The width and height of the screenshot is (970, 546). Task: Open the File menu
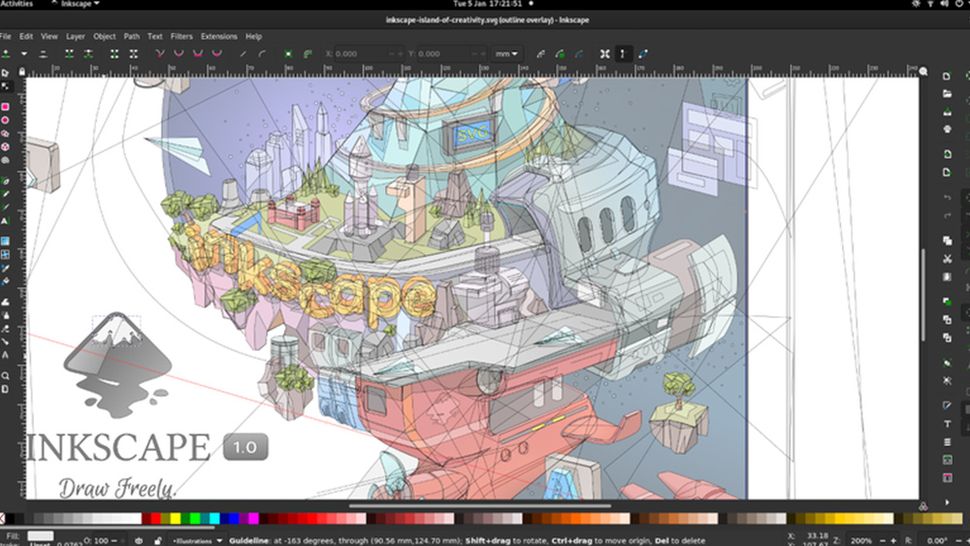(x=6, y=36)
